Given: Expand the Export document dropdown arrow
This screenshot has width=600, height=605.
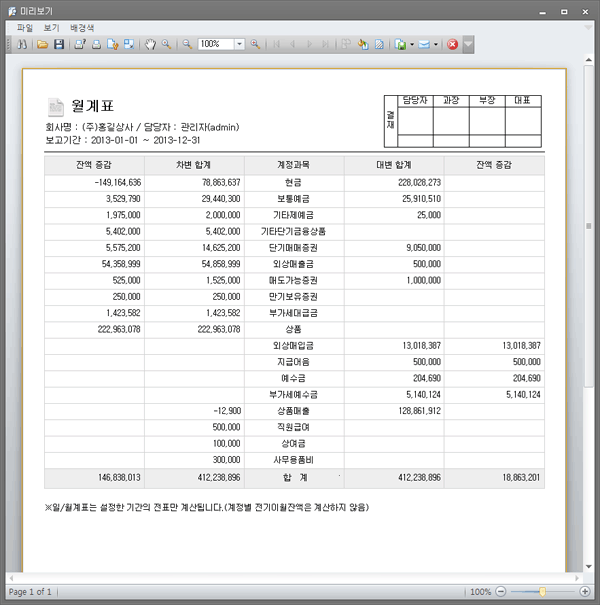Looking at the screenshot, I should click(410, 45).
